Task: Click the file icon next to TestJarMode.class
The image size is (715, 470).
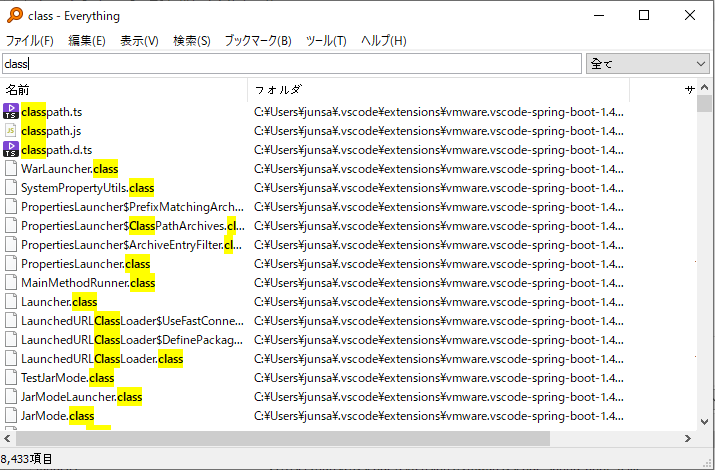Action: 11,377
